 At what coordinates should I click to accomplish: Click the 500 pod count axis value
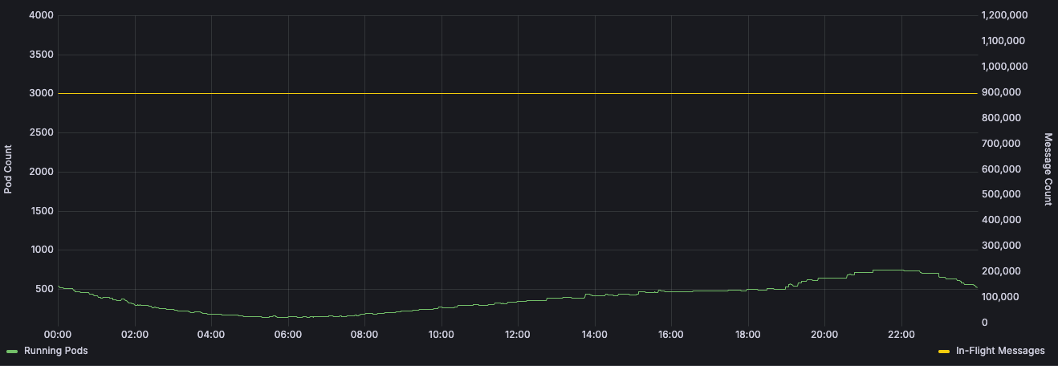tap(45, 289)
